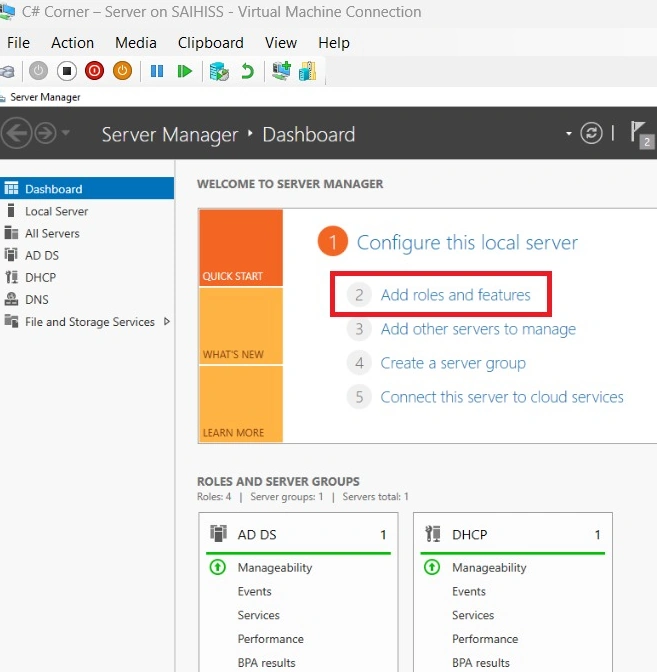Image resolution: width=657 pixels, height=672 pixels.
Task: Select File and Storage Services
Action: pyautogui.click(x=90, y=322)
